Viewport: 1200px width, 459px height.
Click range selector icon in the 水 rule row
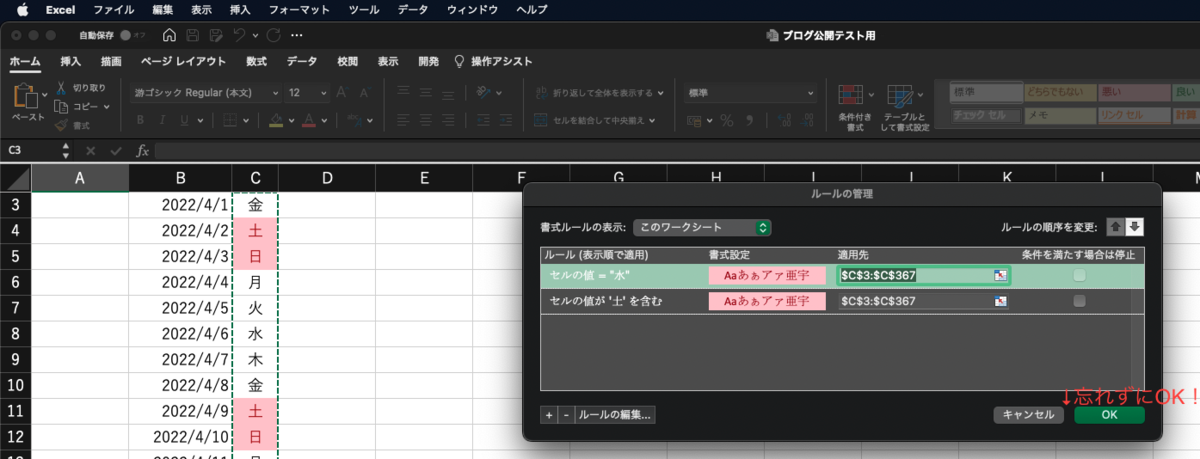point(999,274)
